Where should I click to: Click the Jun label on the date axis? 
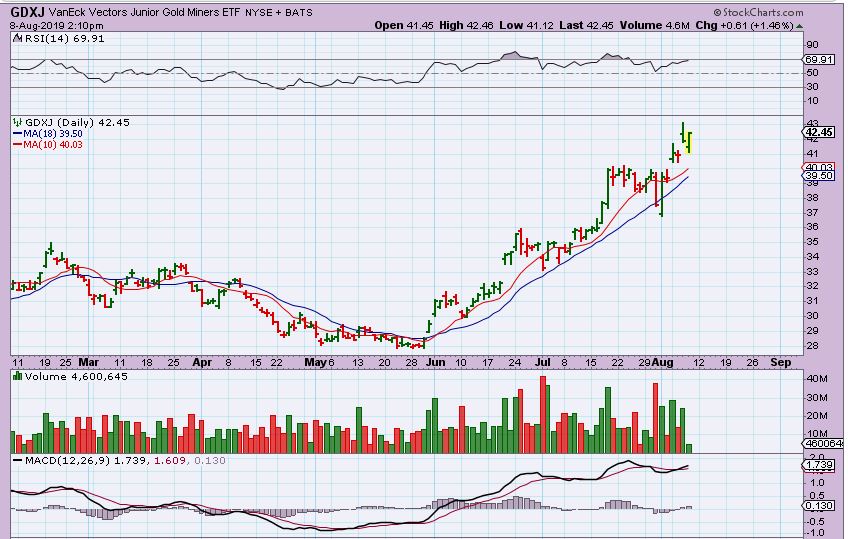tap(435, 362)
